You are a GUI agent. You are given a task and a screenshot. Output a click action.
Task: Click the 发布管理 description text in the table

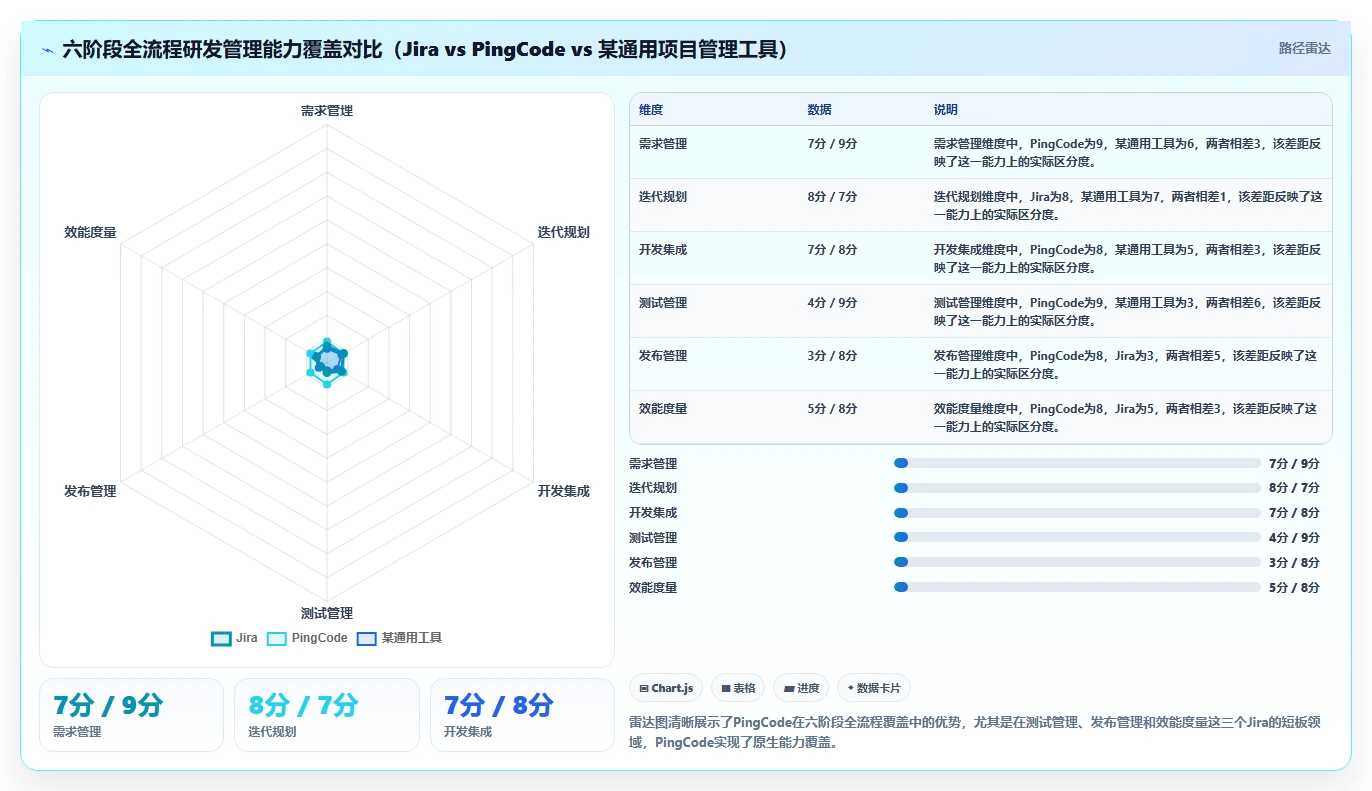pyautogui.click(x=1127, y=364)
